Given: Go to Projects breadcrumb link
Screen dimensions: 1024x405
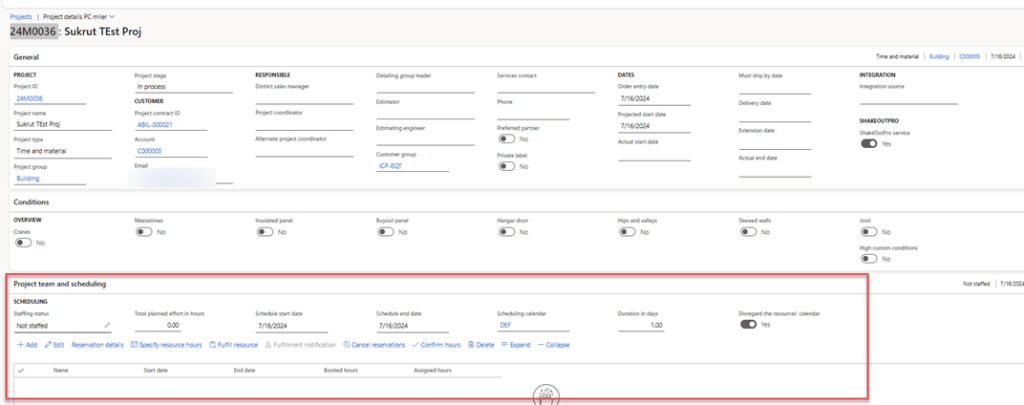Looking at the screenshot, I should point(21,17).
